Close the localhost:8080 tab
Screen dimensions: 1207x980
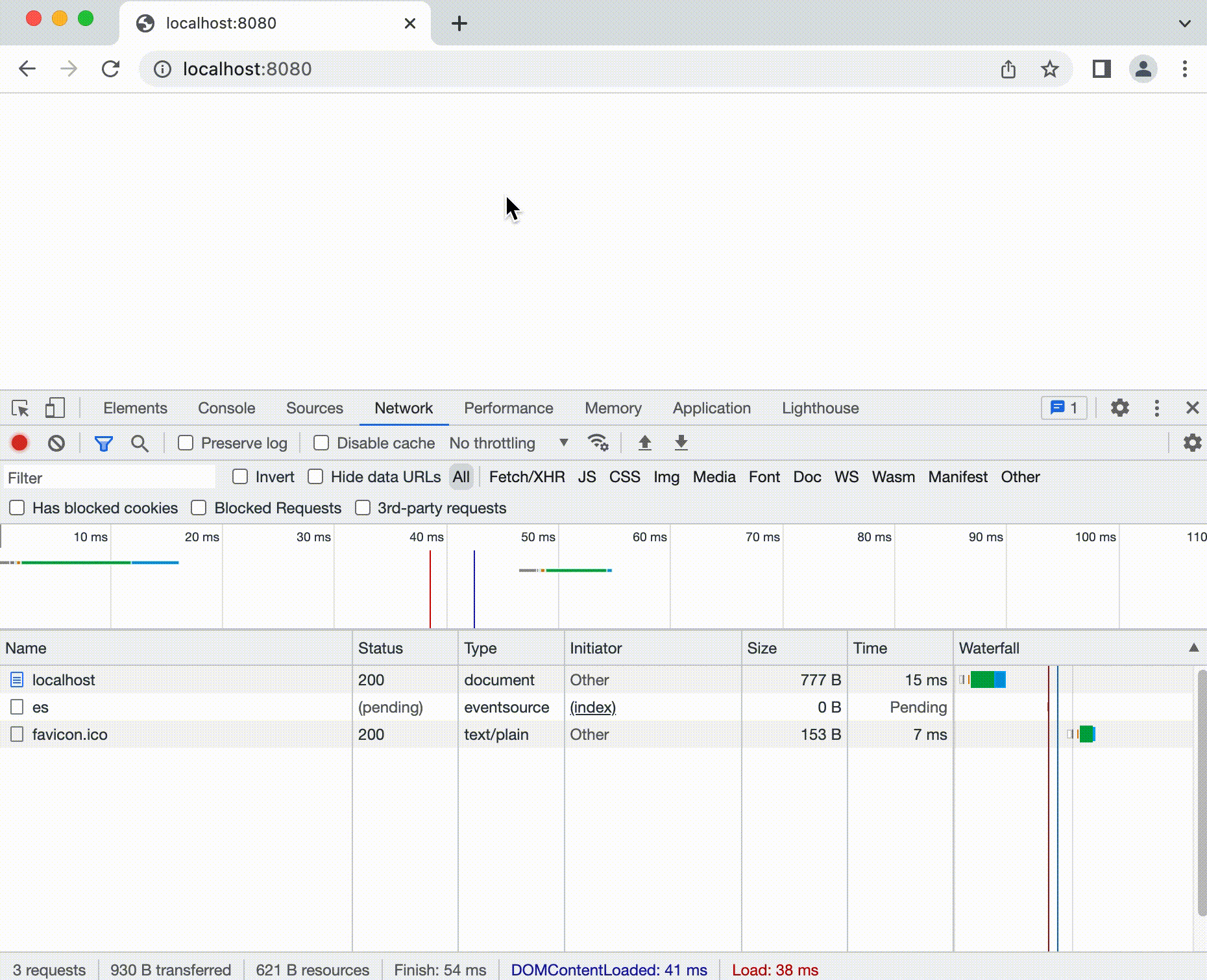410,23
